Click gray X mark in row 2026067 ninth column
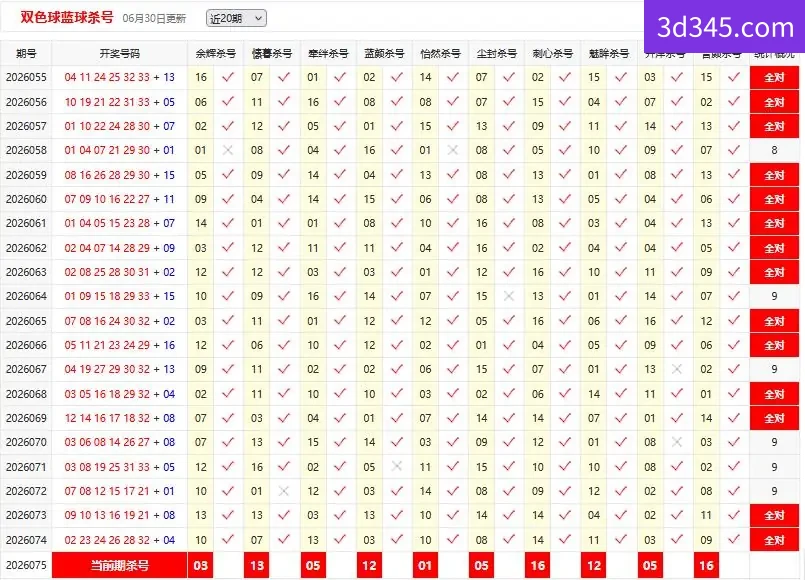Image resolution: width=805 pixels, height=580 pixels. 677,369
